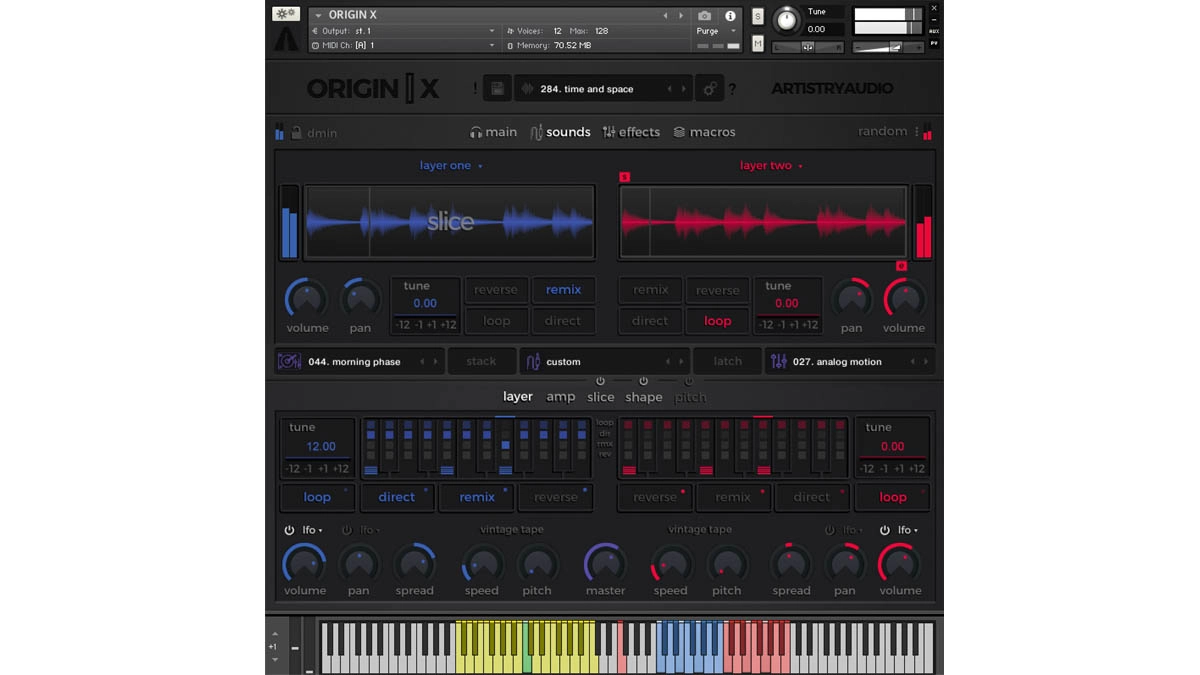Viewport: 1200px width, 675px height.
Task: Open the Output st. 1 dropdown
Action: tap(404, 31)
